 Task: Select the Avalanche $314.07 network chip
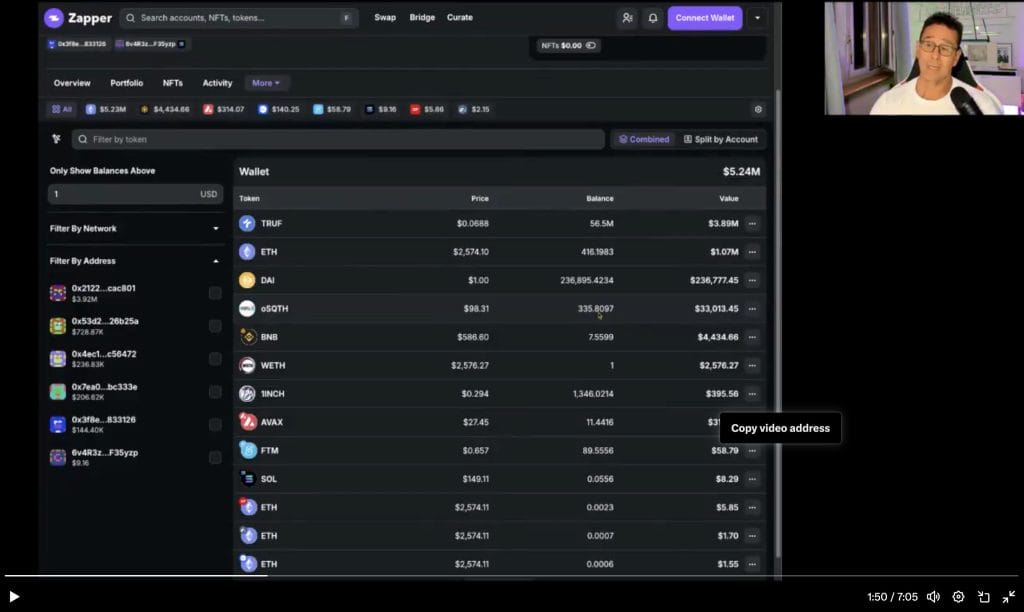[x=223, y=109]
